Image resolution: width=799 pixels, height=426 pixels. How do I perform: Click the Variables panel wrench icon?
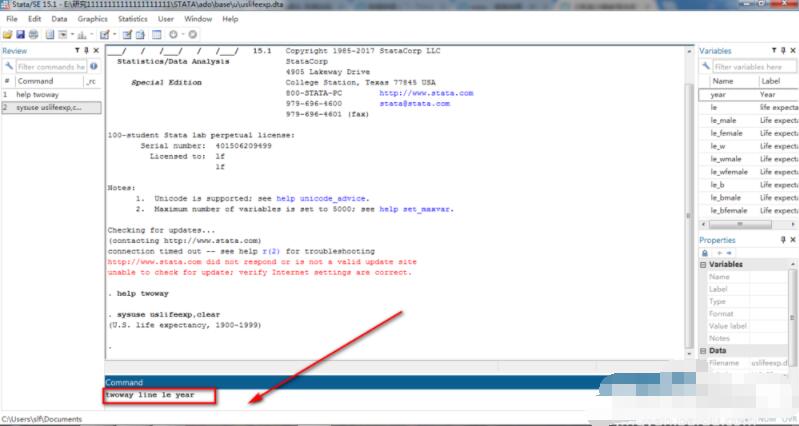tap(706, 66)
